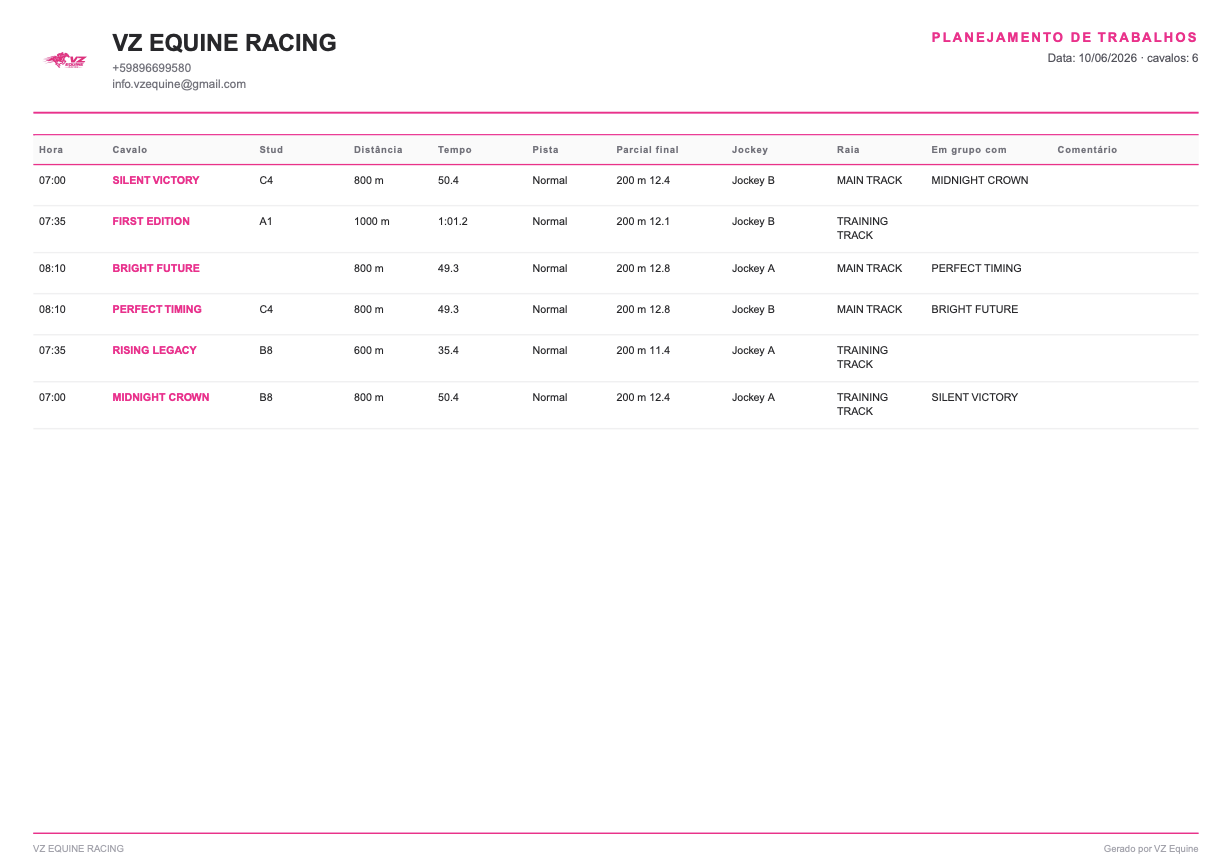The width and height of the screenshot is (1228, 862).
Task: Click Jockey B in the Perfect Timing row
Action: (x=754, y=309)
